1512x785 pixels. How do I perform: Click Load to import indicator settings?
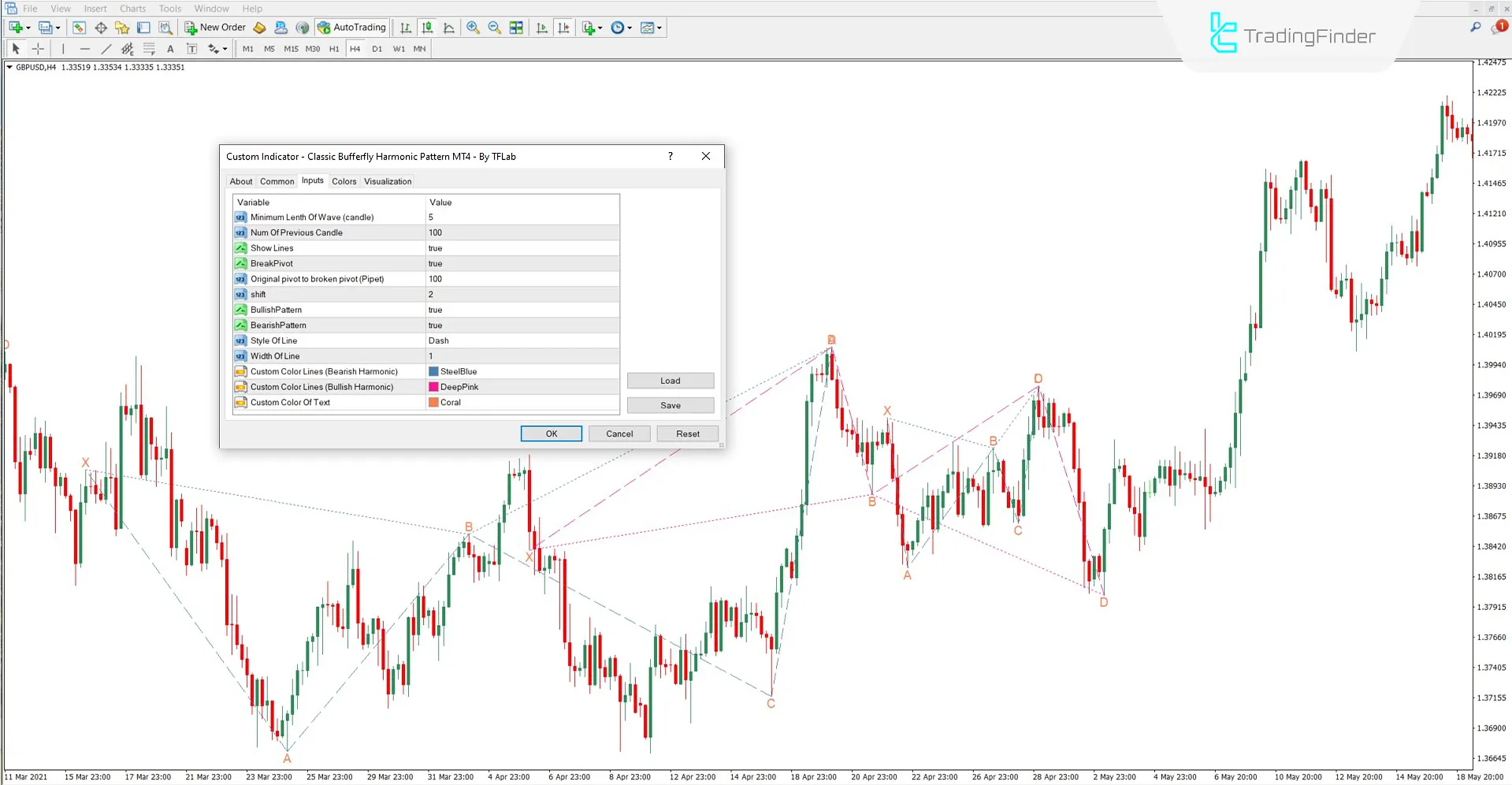point(671,381)
